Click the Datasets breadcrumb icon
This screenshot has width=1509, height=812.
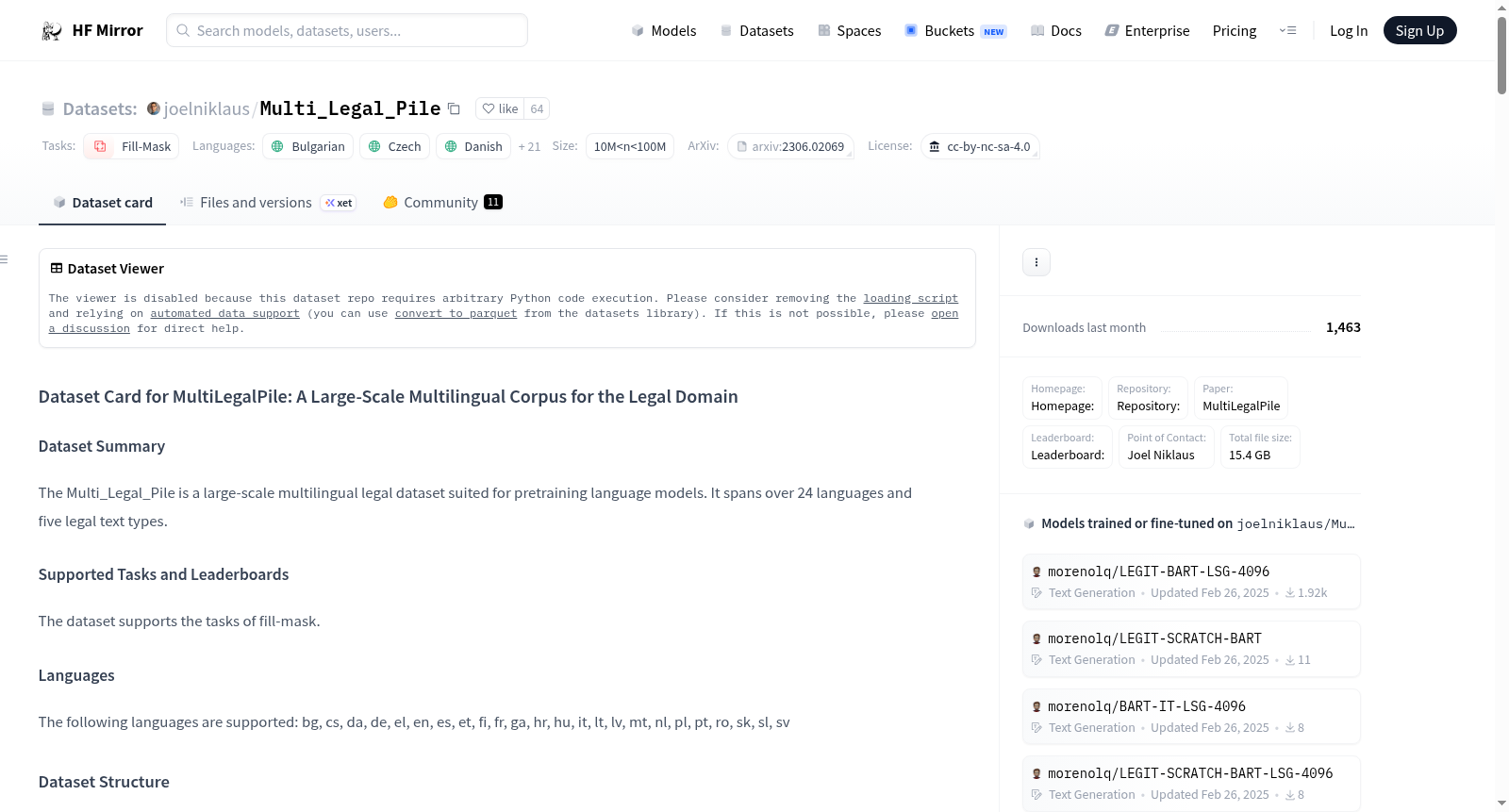tap(48, 109)
